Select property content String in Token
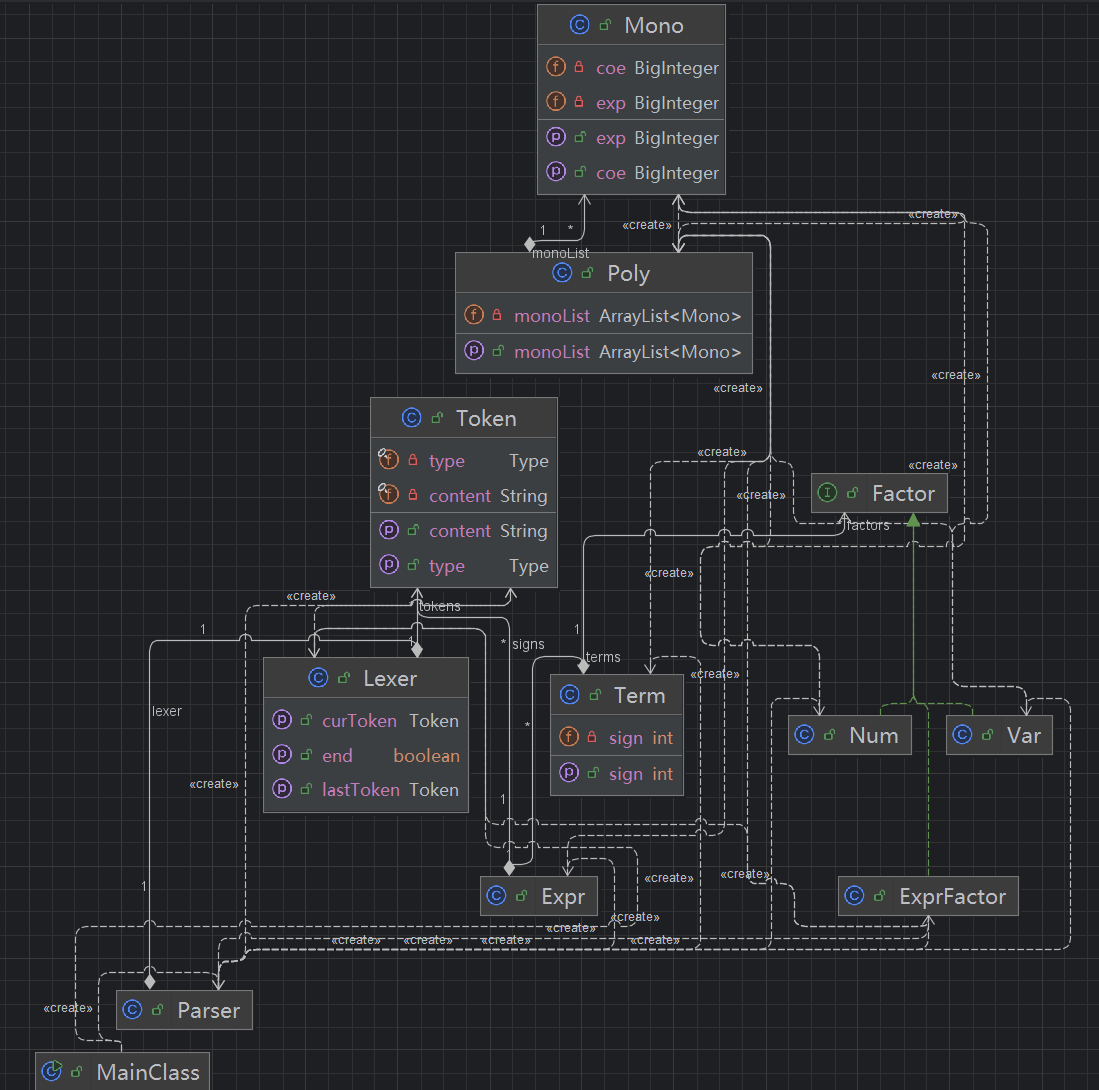 click(x=463, y=531)
